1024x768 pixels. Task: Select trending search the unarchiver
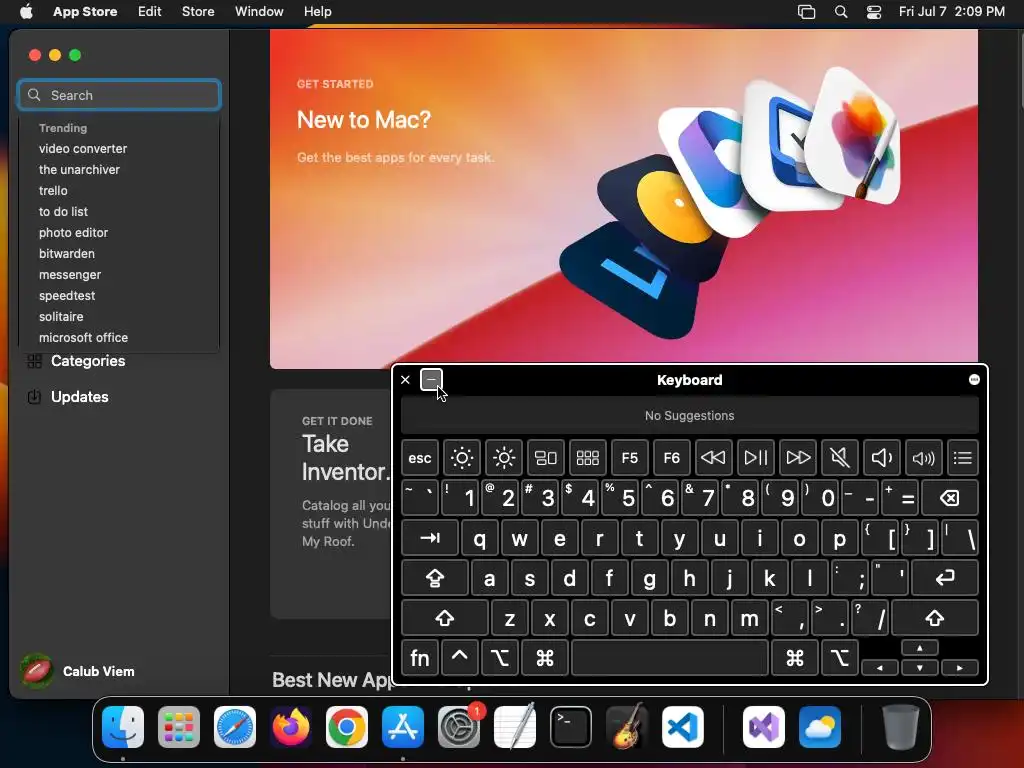coord(79,170)
